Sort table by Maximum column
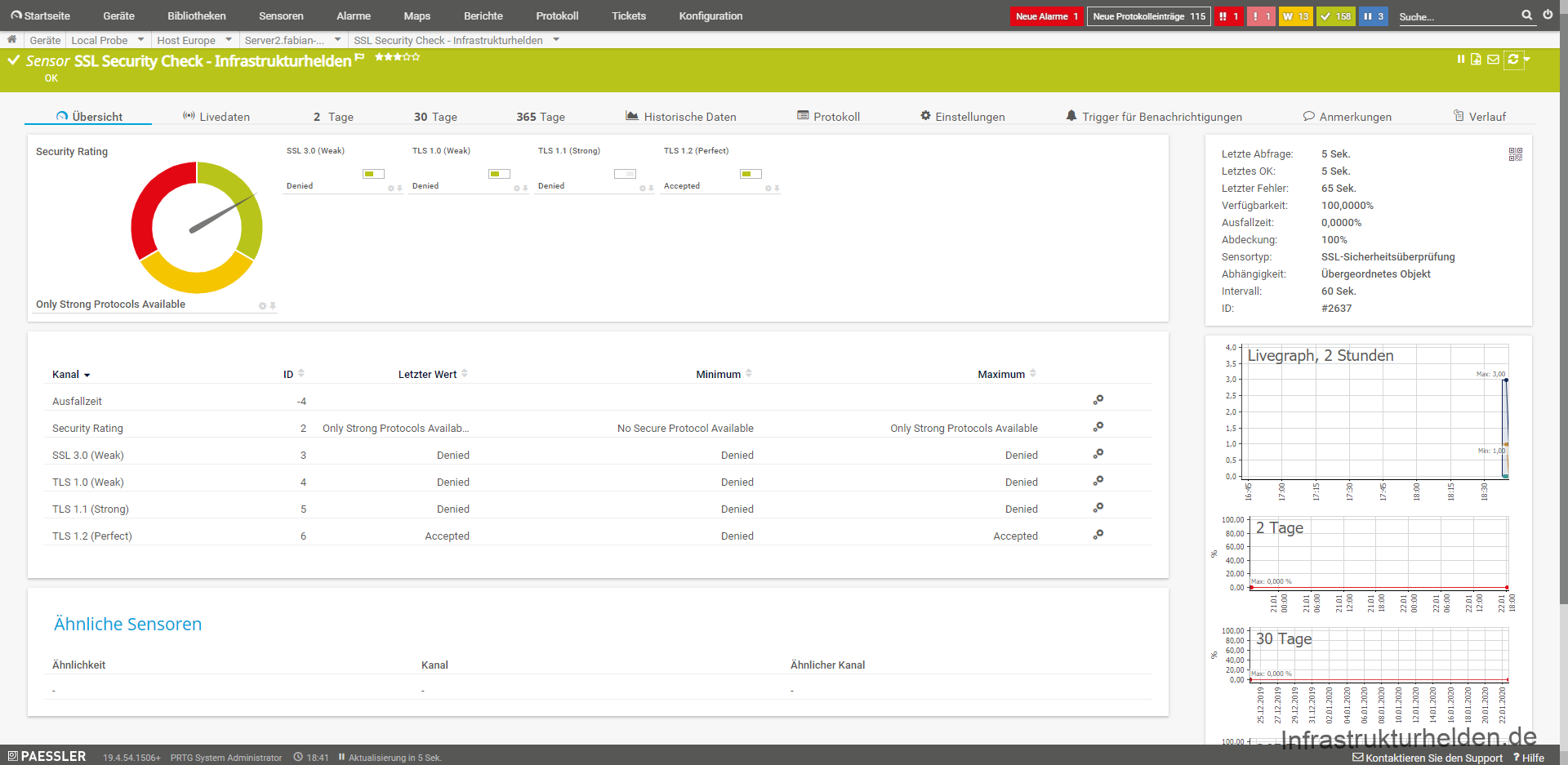This screenshot has width=1568, height=765. point(1007,374)
